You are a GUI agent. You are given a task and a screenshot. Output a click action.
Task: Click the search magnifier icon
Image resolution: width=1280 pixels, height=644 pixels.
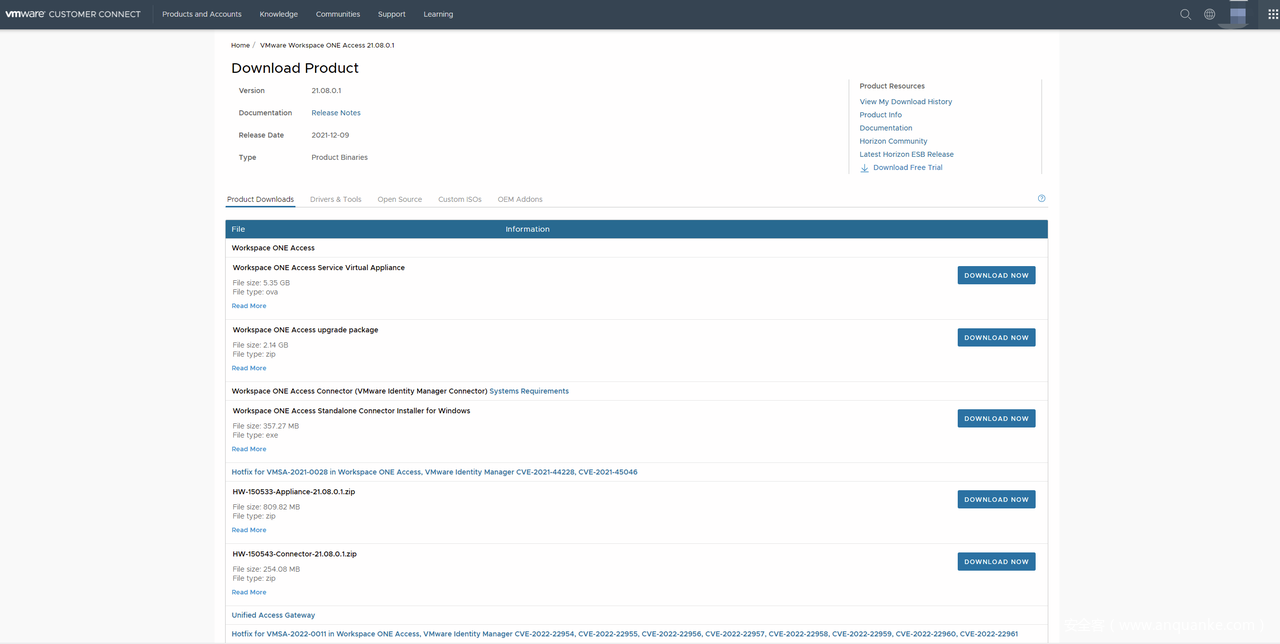pos(1185,14)
